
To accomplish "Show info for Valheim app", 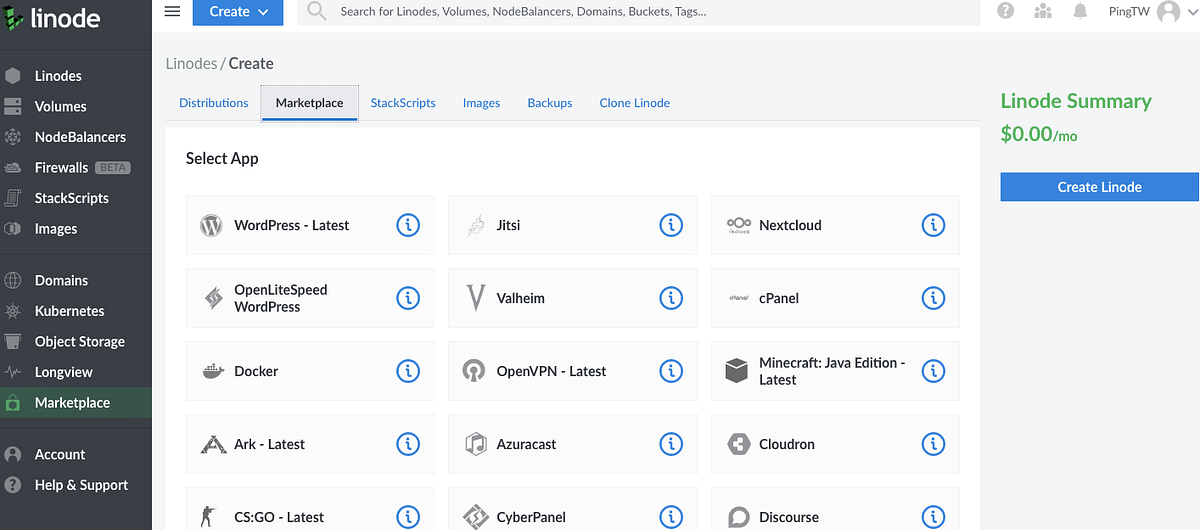I will pyautogui.click(x=670, y=298).
